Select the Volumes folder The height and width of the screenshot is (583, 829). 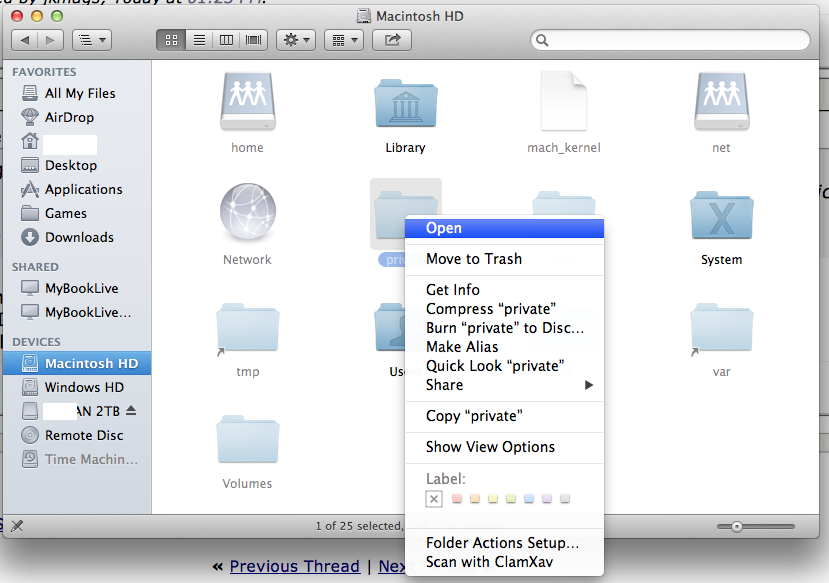click(x=247, y=439)
